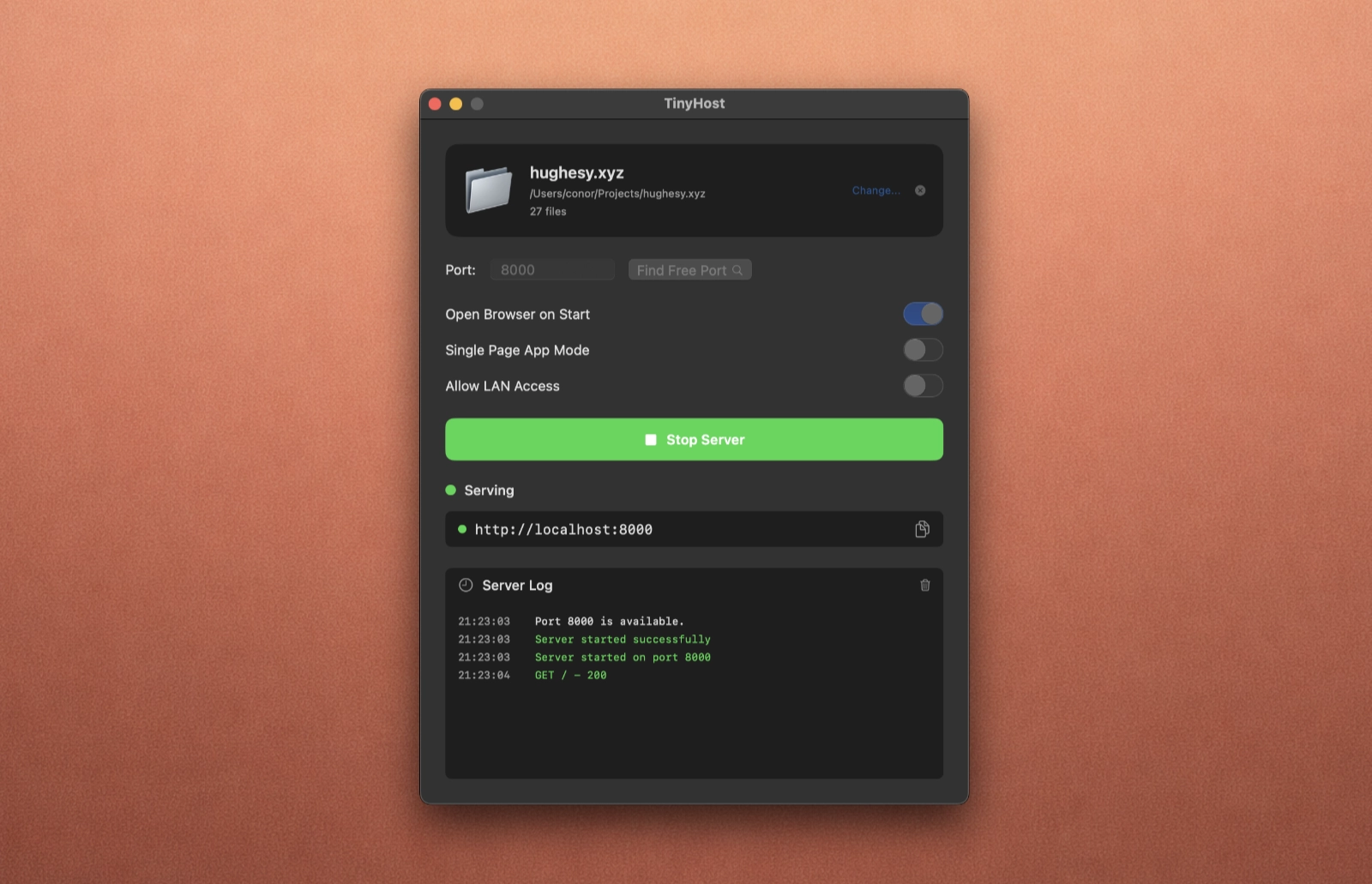Click the green dot beside http://localhost:8000
The height and width of the screenshot is (884, 1372).
coord(463,529)
